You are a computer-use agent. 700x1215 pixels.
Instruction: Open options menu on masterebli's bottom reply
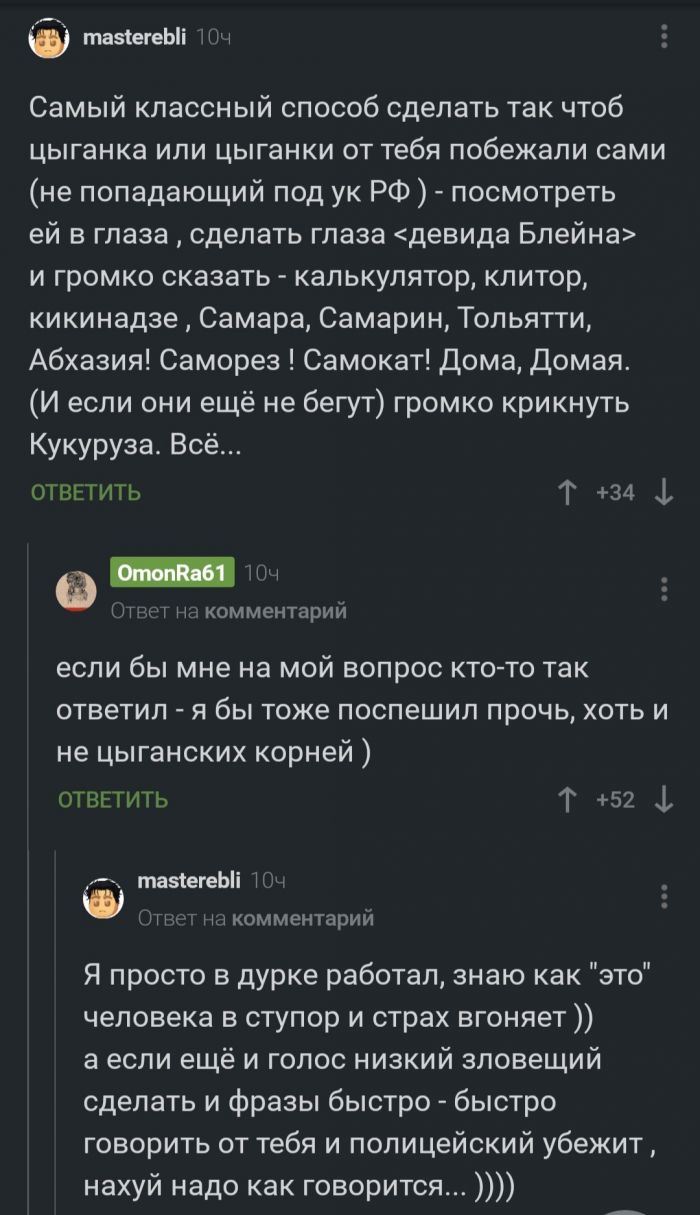665,896
